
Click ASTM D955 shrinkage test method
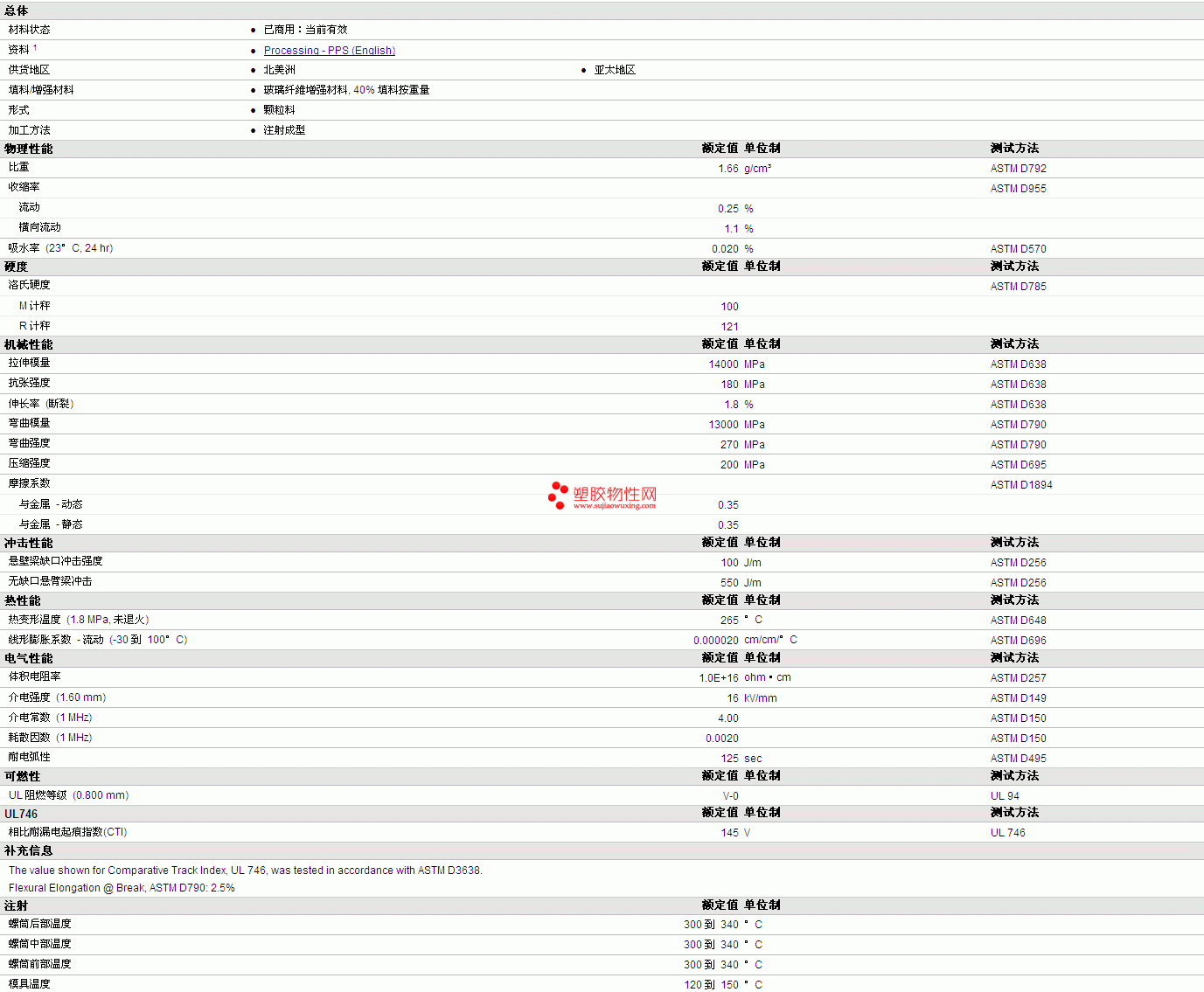pyautogui.click(x=1018, y=189)
